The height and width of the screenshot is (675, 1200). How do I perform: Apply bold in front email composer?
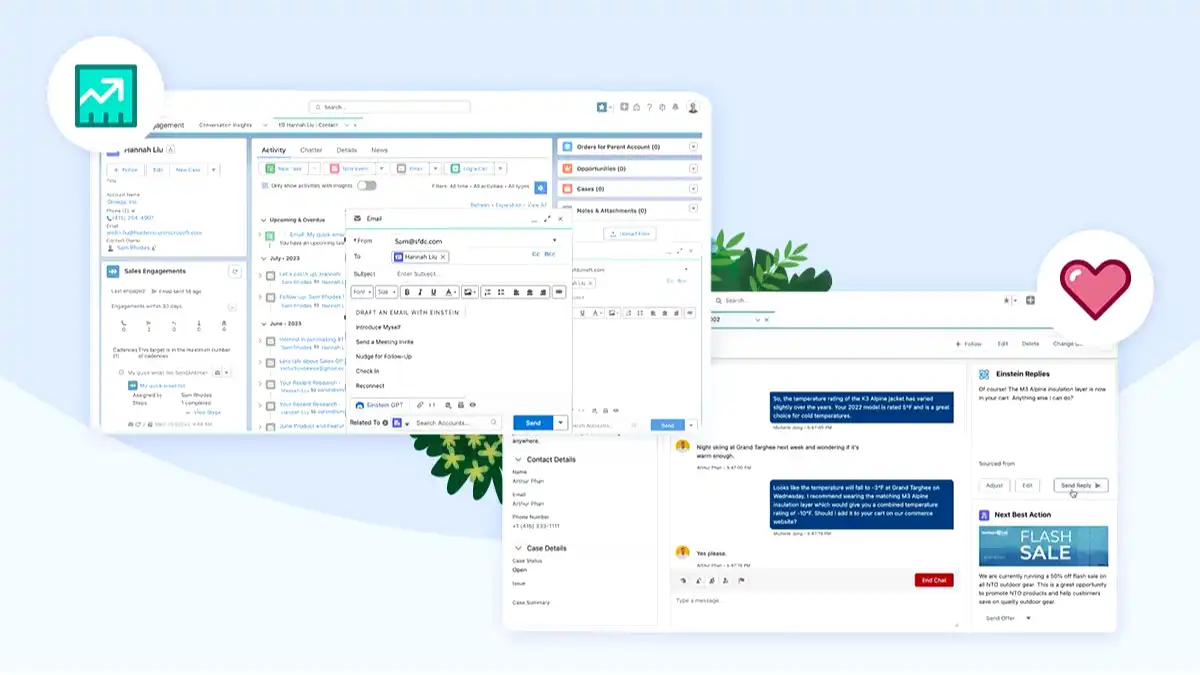tap(407, 292)
